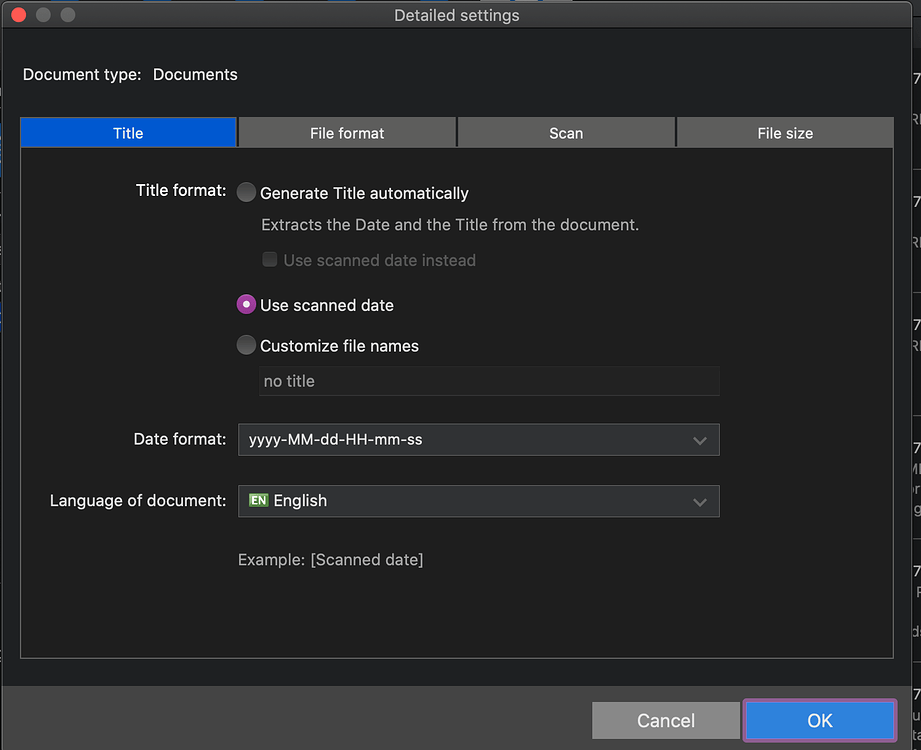This screenshot has height=750, width=921.
Task: Click the EN language flag icon
Action: click(x=252, y=501)
